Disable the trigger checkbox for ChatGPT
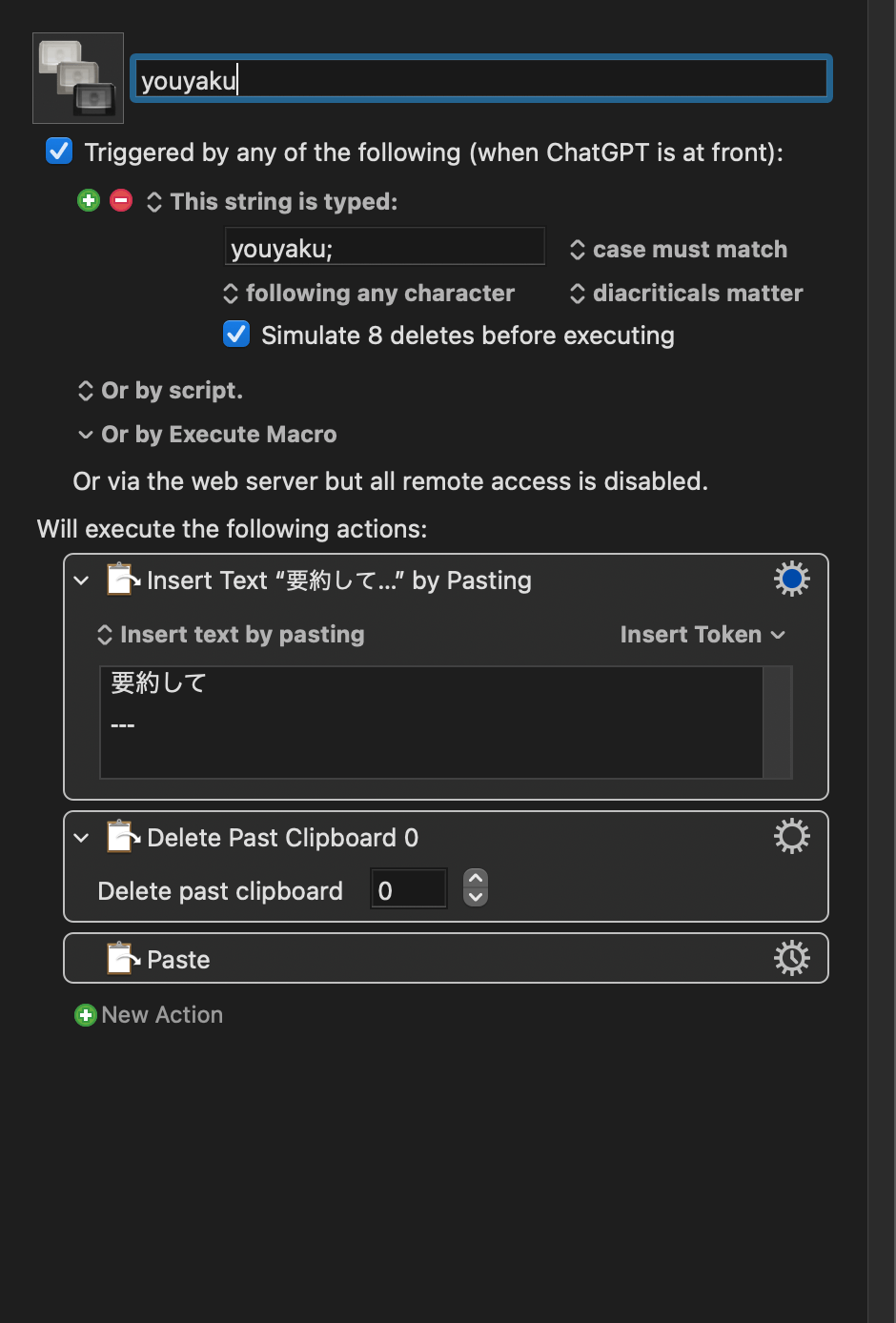 (x=59, y=151)
